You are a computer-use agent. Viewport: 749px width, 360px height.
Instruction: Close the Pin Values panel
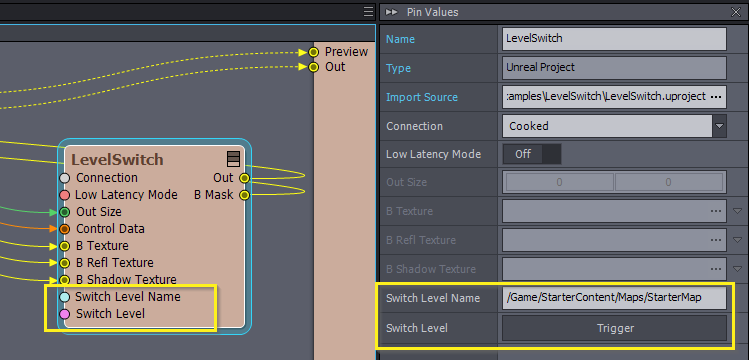click(736, 12)
